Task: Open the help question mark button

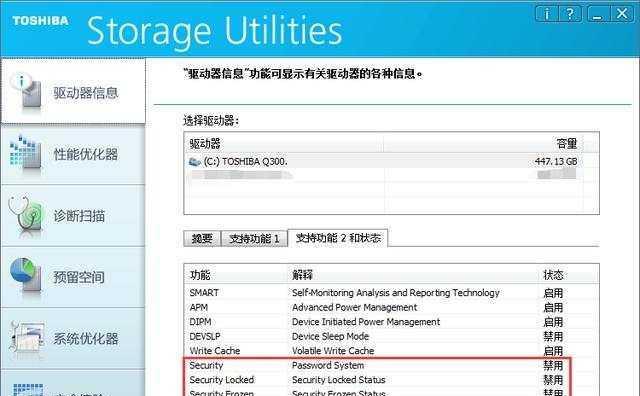Action: (570, 15)
